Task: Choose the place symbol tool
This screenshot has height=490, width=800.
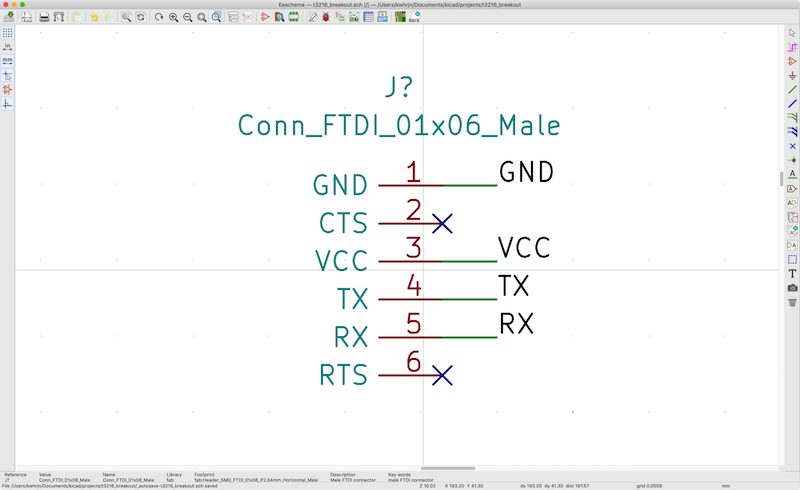Action: pyautogui.click(x=792, y=61)
